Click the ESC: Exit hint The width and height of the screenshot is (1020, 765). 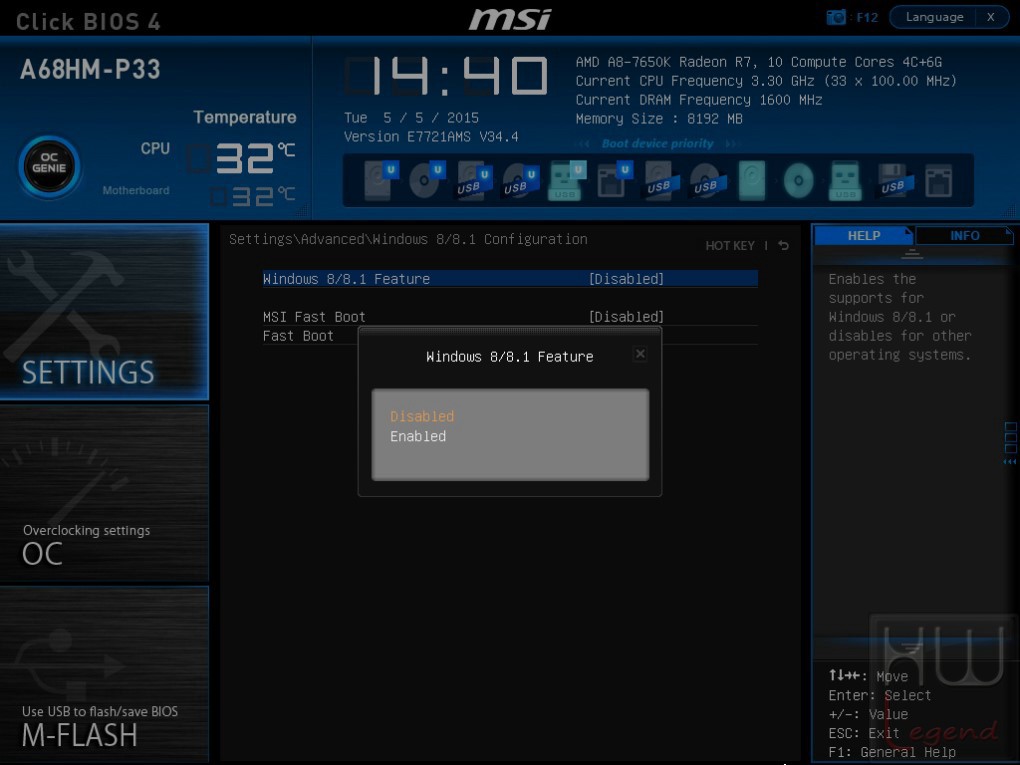[x=864, y=733]
